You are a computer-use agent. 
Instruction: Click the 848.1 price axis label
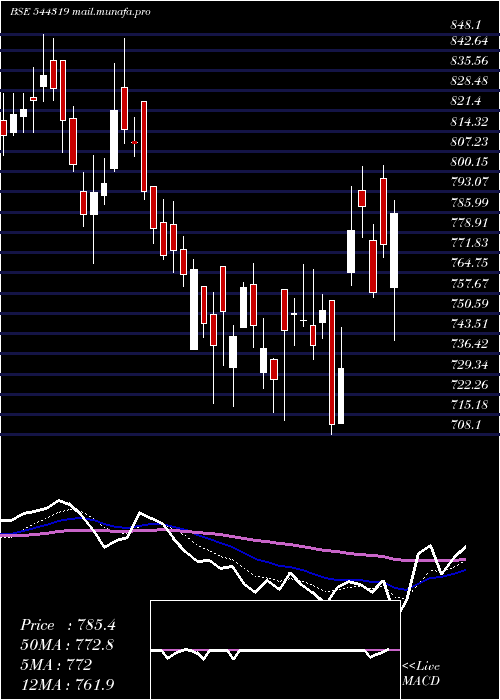pyautogui.click(x=468, y=25)
